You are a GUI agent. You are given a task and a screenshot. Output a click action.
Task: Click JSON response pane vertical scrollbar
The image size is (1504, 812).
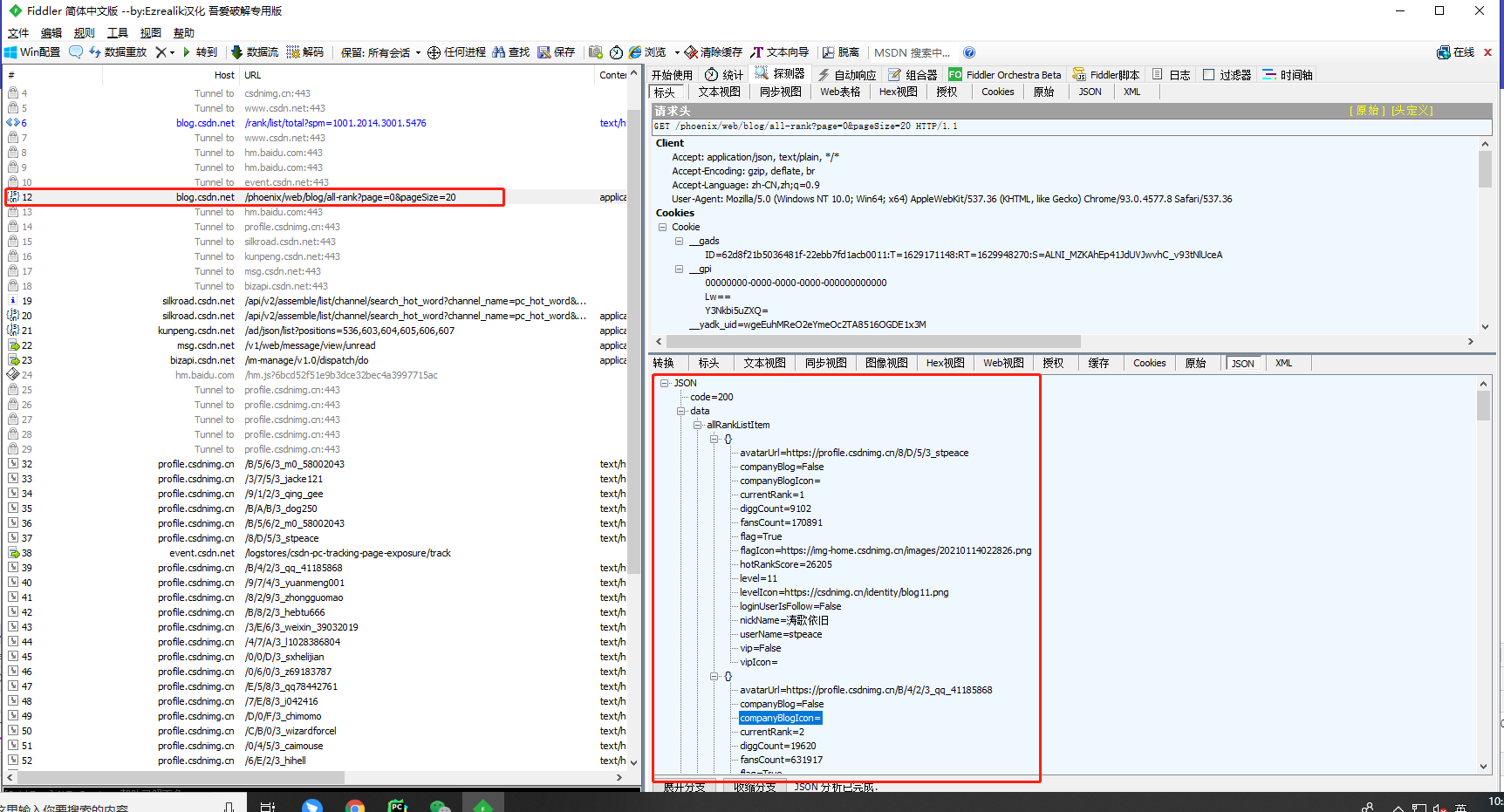[1484, 406]
